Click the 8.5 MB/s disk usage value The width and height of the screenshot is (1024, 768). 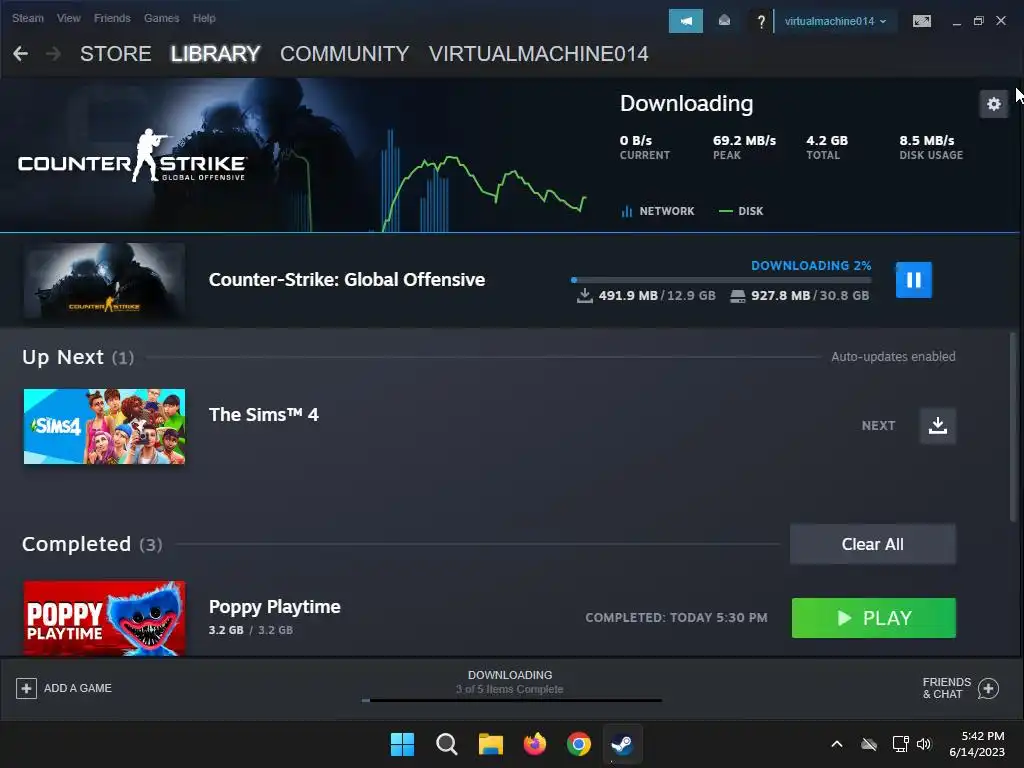pyautogui.click(x=927, y=140)
